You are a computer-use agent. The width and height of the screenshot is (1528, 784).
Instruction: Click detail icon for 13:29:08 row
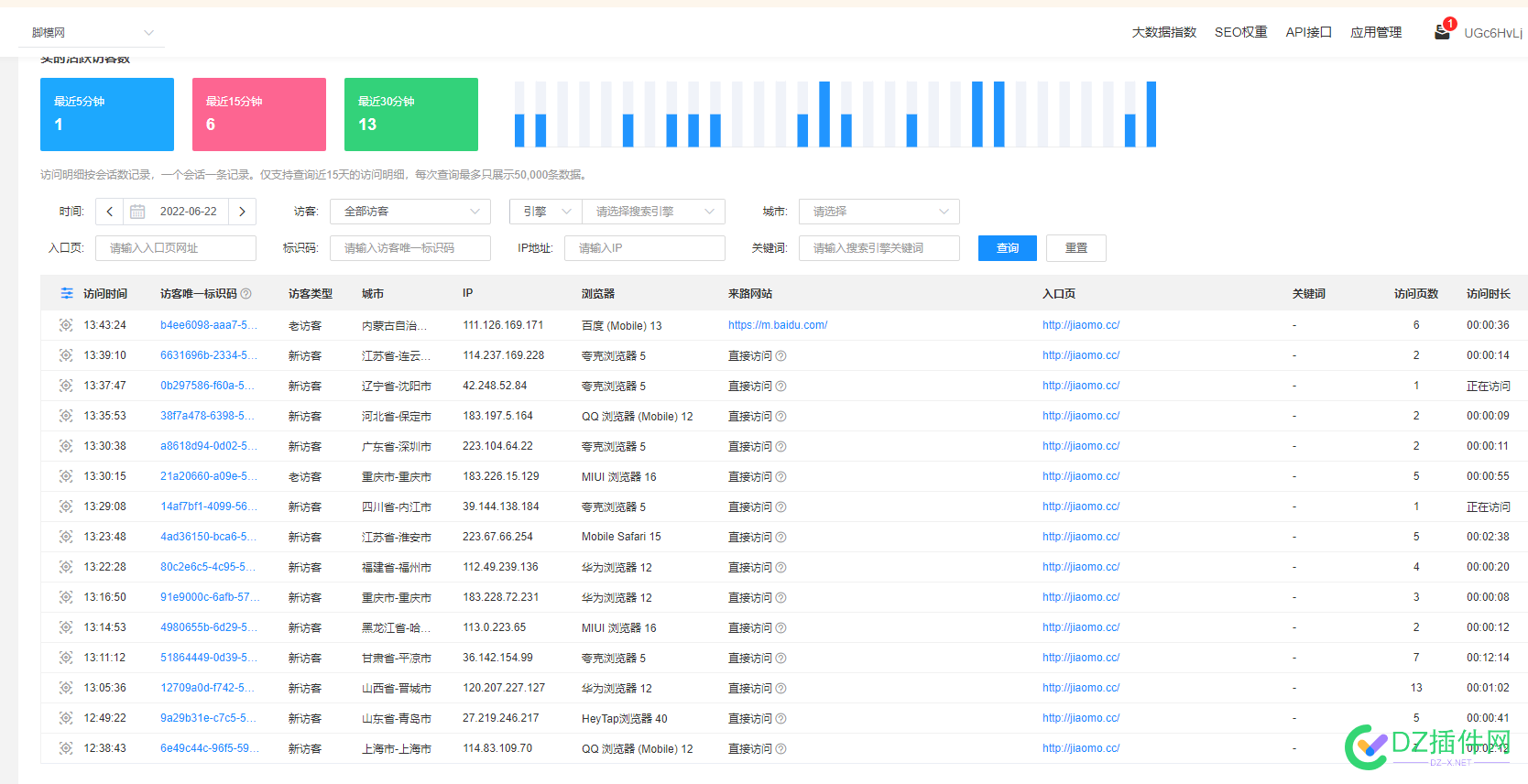pyautogui.click(x=66, y=506)
